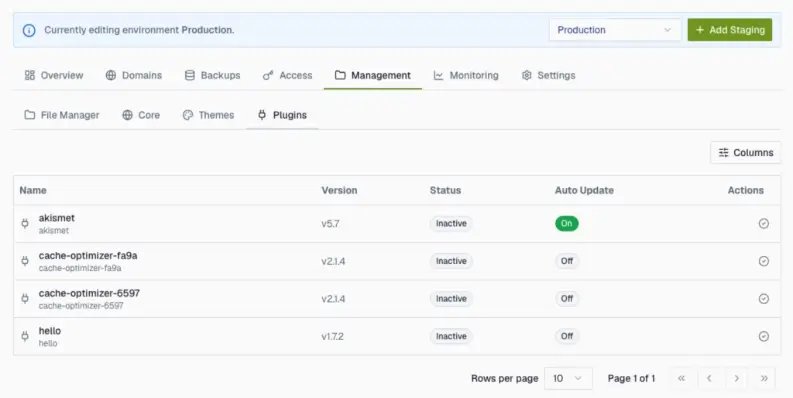The height and width of the screenshot is (398, 793).
Task: Go to previous page arrow
Action: (709, 378)
